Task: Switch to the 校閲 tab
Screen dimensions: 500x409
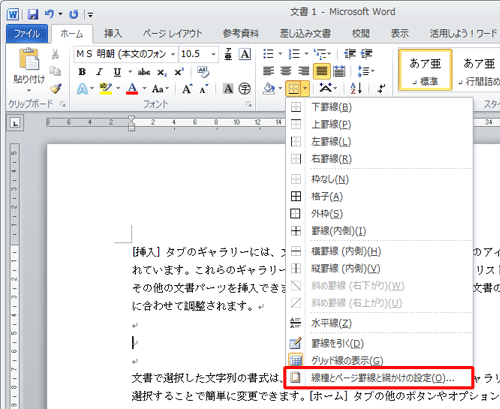Action: (x=361, y=34)
